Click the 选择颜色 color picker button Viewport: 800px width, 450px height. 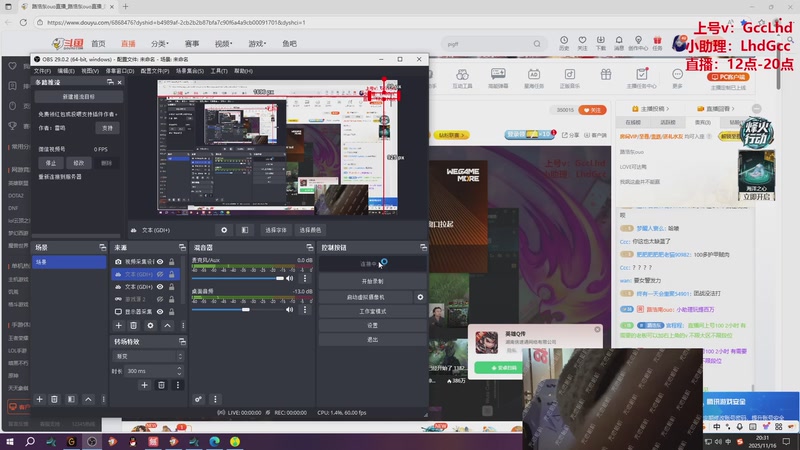[x=310, y=230]
